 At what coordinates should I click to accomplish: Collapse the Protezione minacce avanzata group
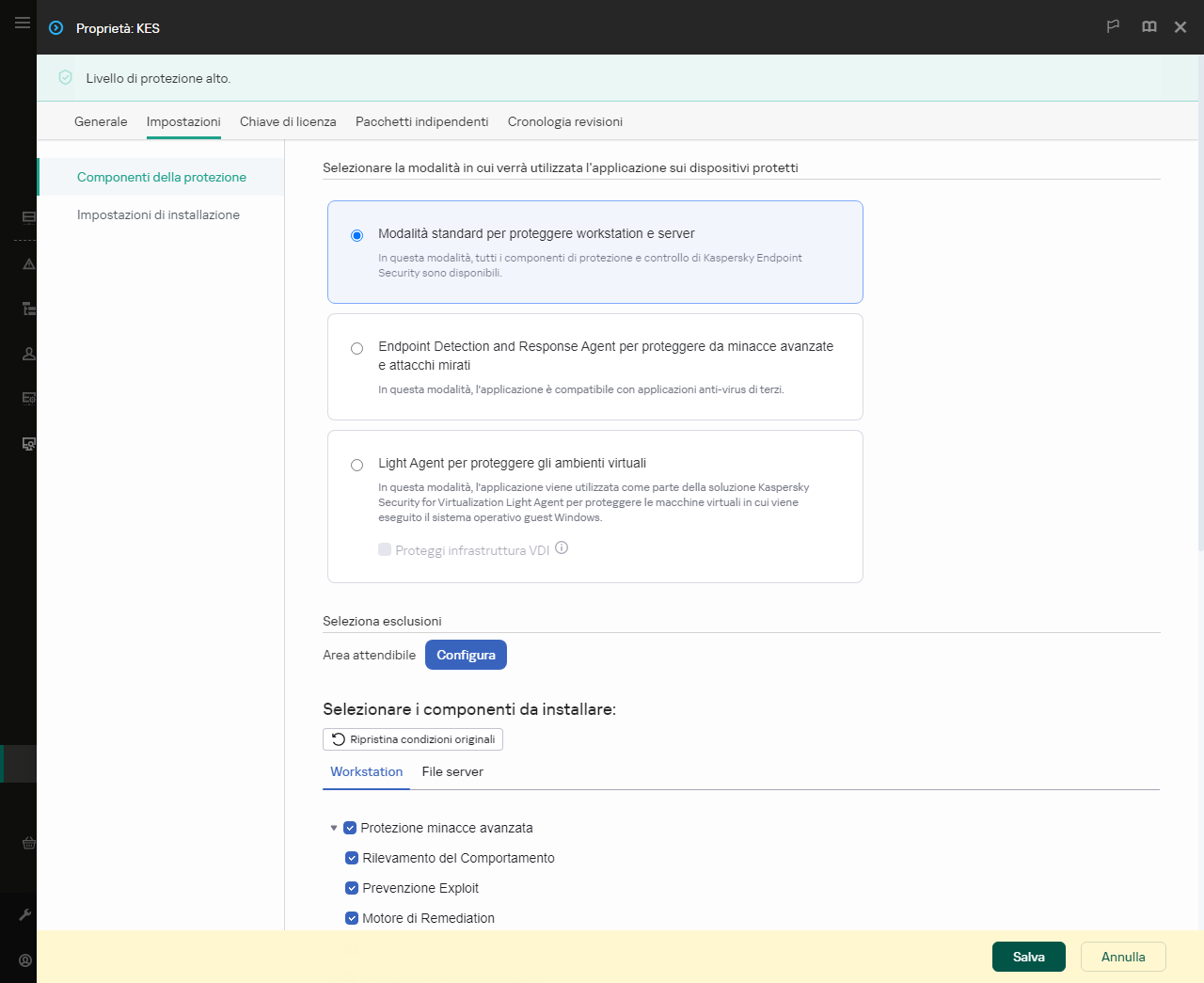click(x=334, y=828)
